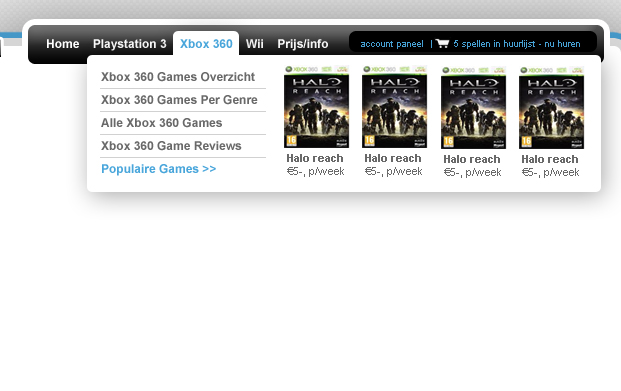
Task: Read Xbox 360 Game Reviews
Action: point(171,145)
